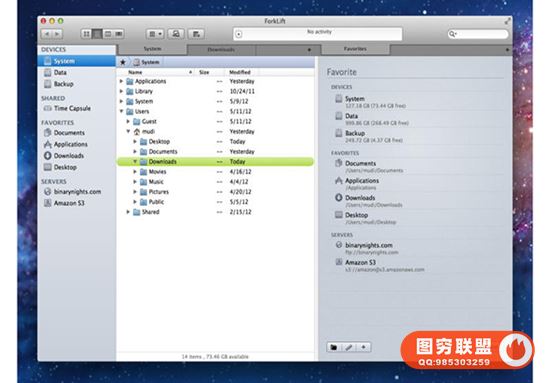Select Data volume in the sidebar
550x383 pixels.
coord(77,73)
